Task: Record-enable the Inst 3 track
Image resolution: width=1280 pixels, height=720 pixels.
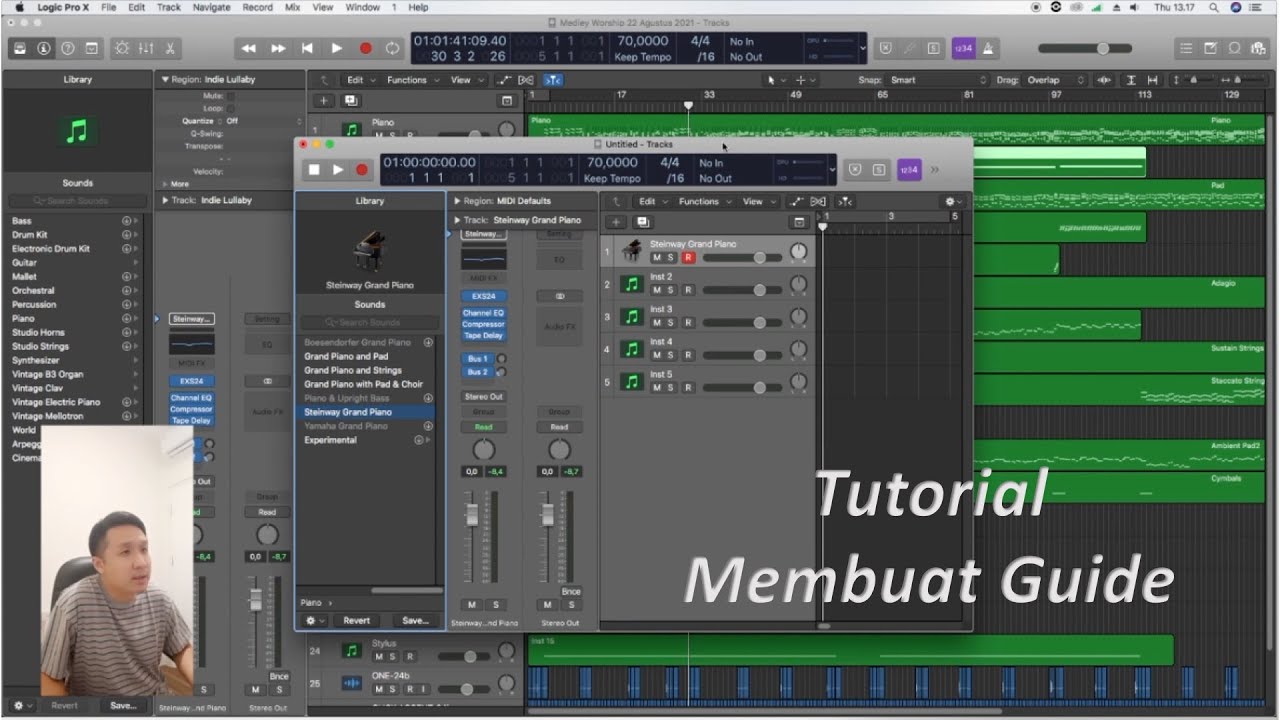Action: [687, 323]
